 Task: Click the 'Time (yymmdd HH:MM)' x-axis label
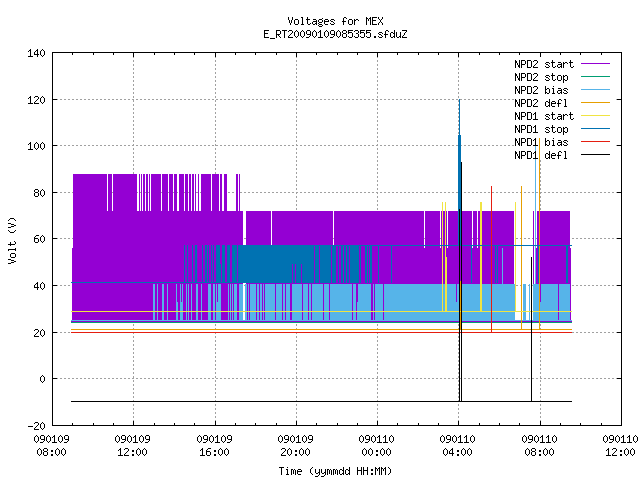pyautogui.click(x=335, y=471)
